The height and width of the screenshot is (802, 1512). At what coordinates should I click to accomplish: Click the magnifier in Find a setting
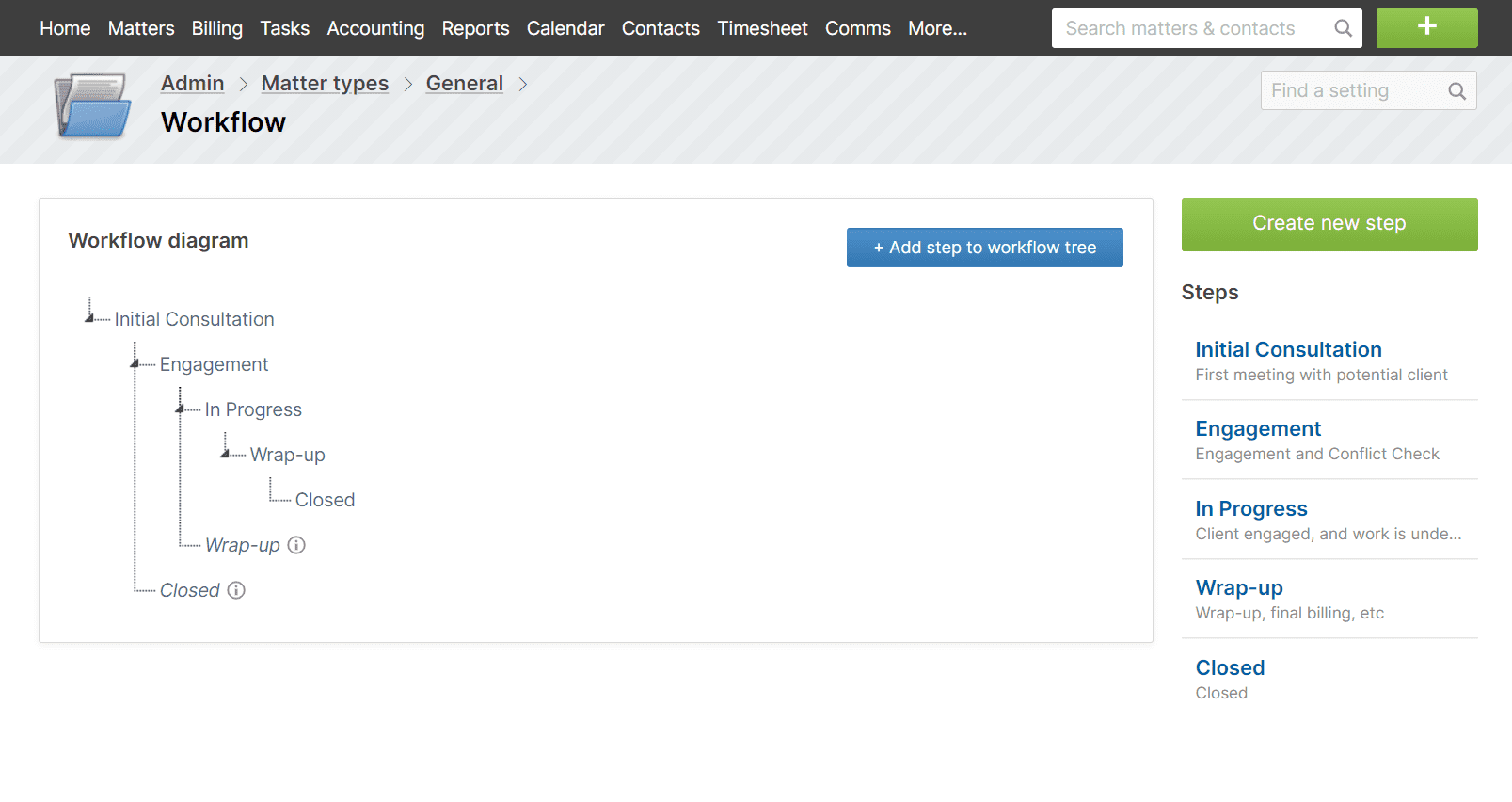tap(1456, 91)
